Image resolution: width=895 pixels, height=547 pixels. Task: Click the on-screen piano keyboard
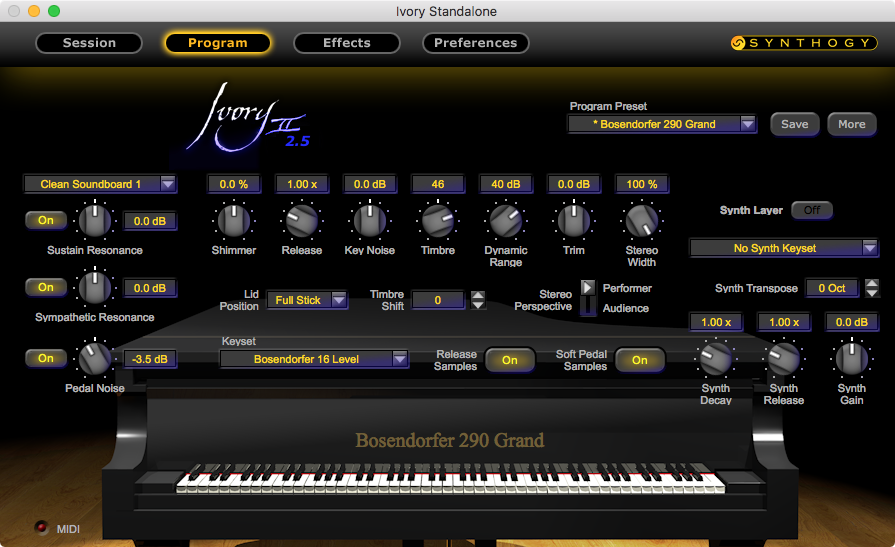pyautogui.click(x=450, y=478)
